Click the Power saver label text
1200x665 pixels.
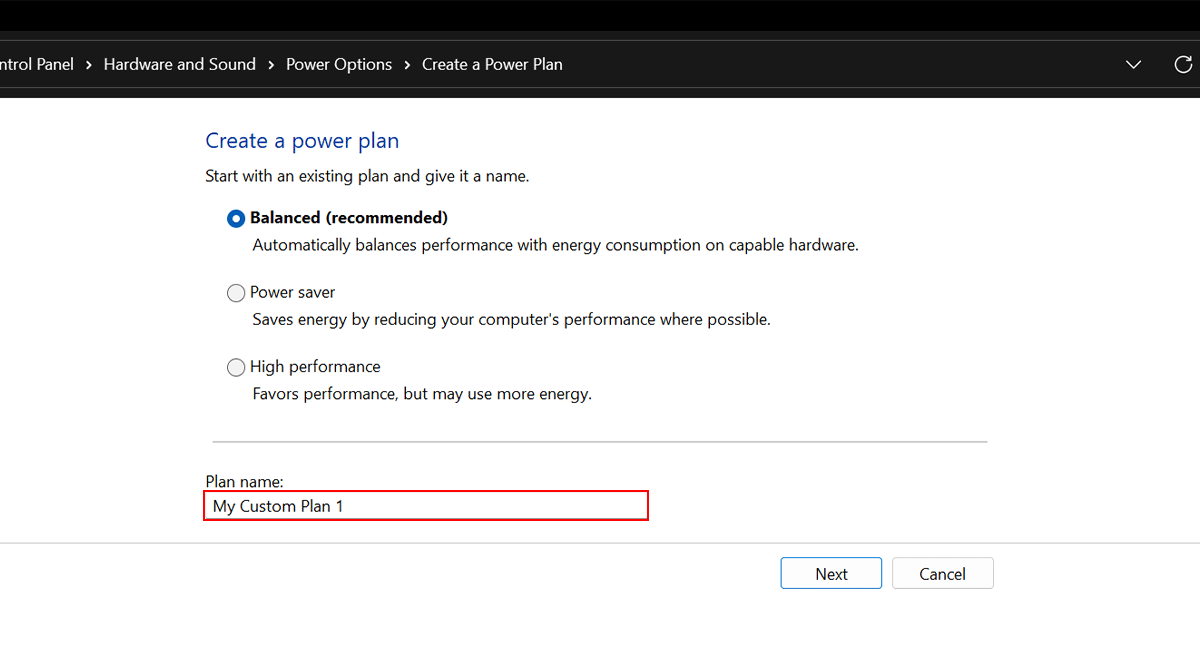click(292, 293)
